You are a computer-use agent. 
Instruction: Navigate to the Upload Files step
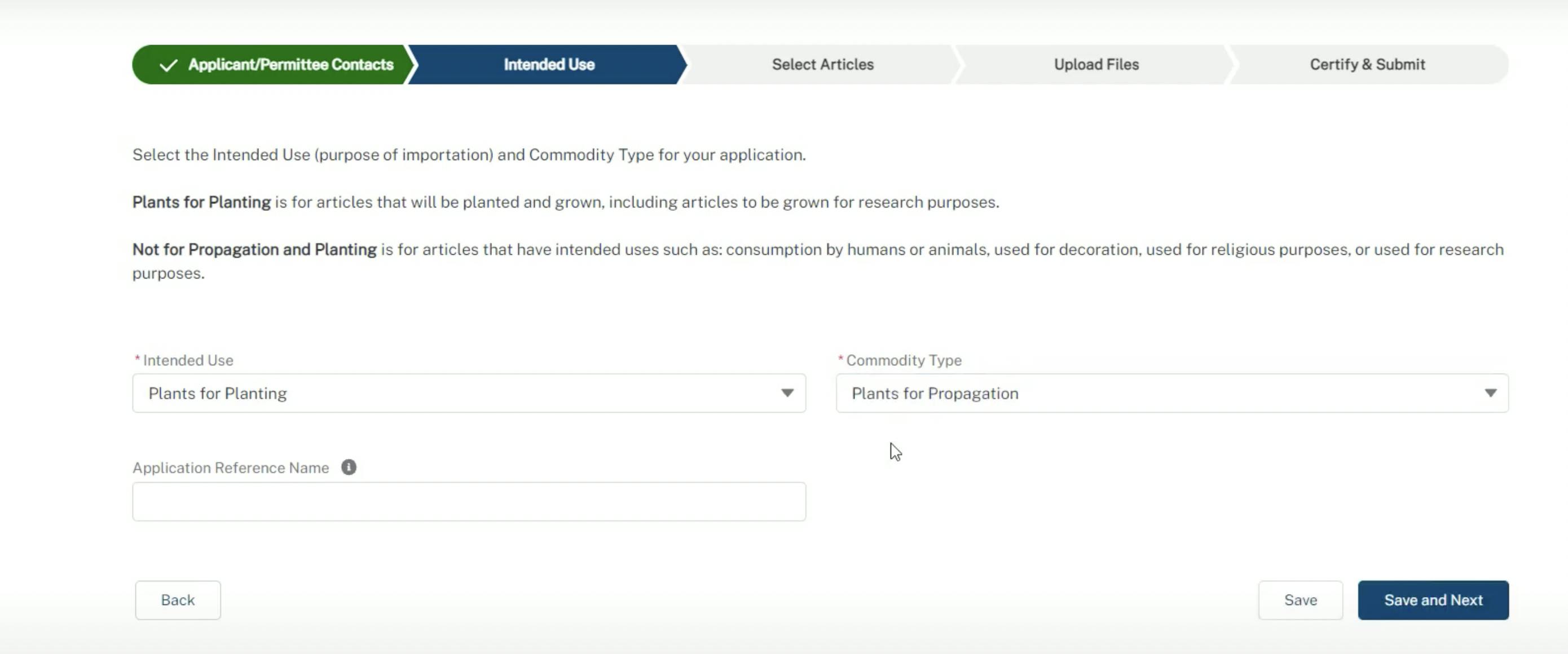point(1096,64)
